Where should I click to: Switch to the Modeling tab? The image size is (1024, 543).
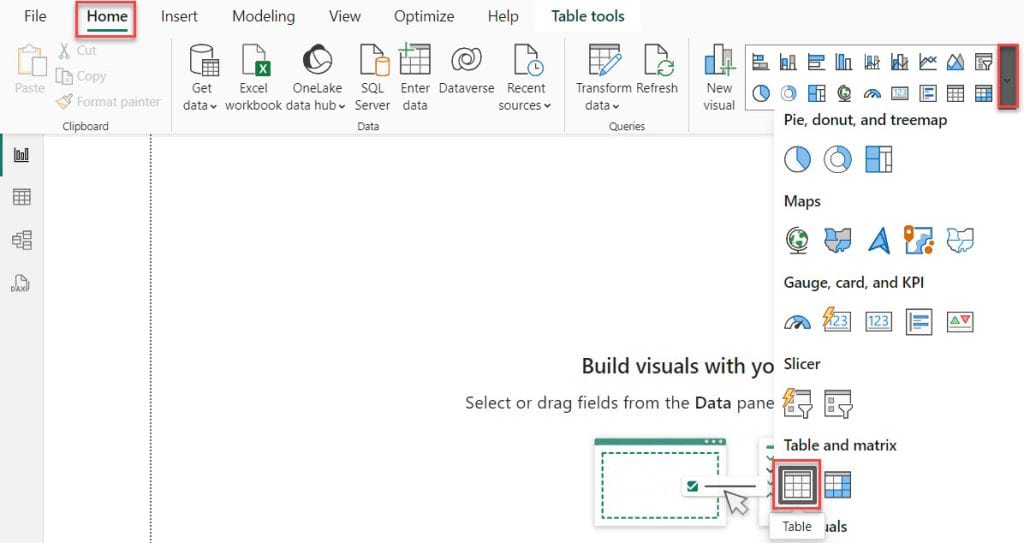tap(264, 16)
